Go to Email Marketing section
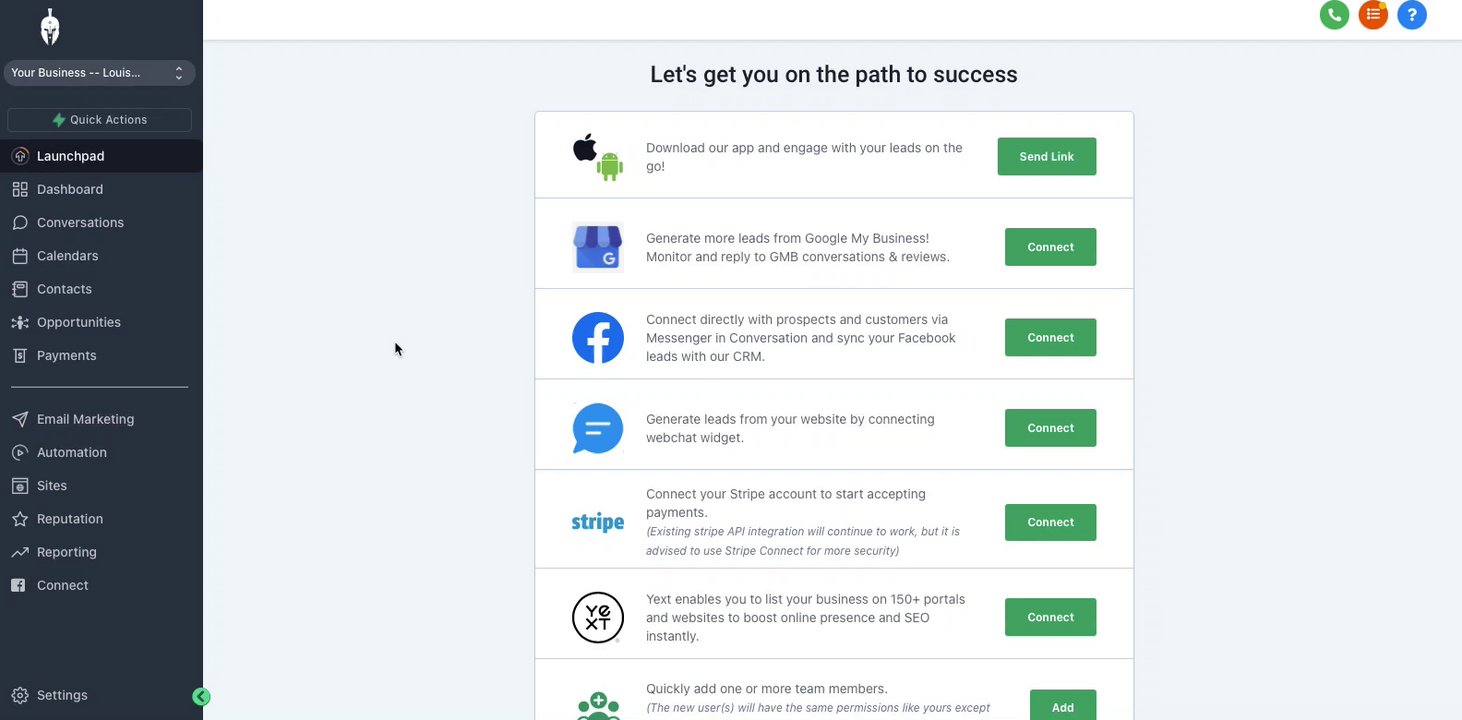The width and height of the screenshot is (1462, 720). coord(85,419)
